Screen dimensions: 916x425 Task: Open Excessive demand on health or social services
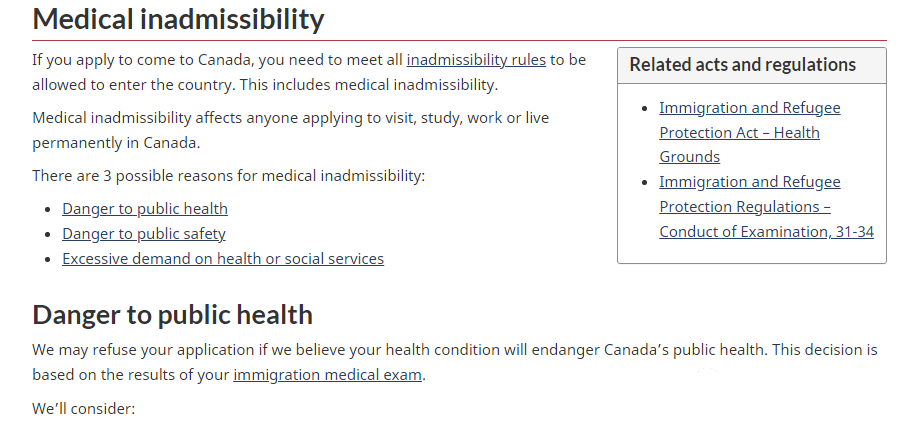tap(223, 259)
